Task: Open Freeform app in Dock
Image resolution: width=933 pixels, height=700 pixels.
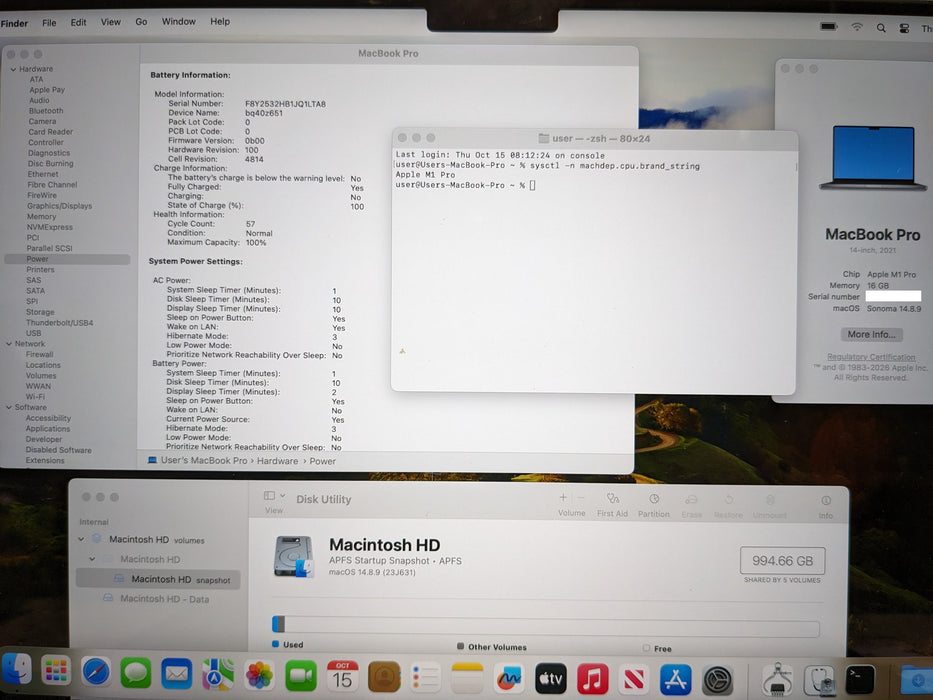Action: (x=509, y=679)
